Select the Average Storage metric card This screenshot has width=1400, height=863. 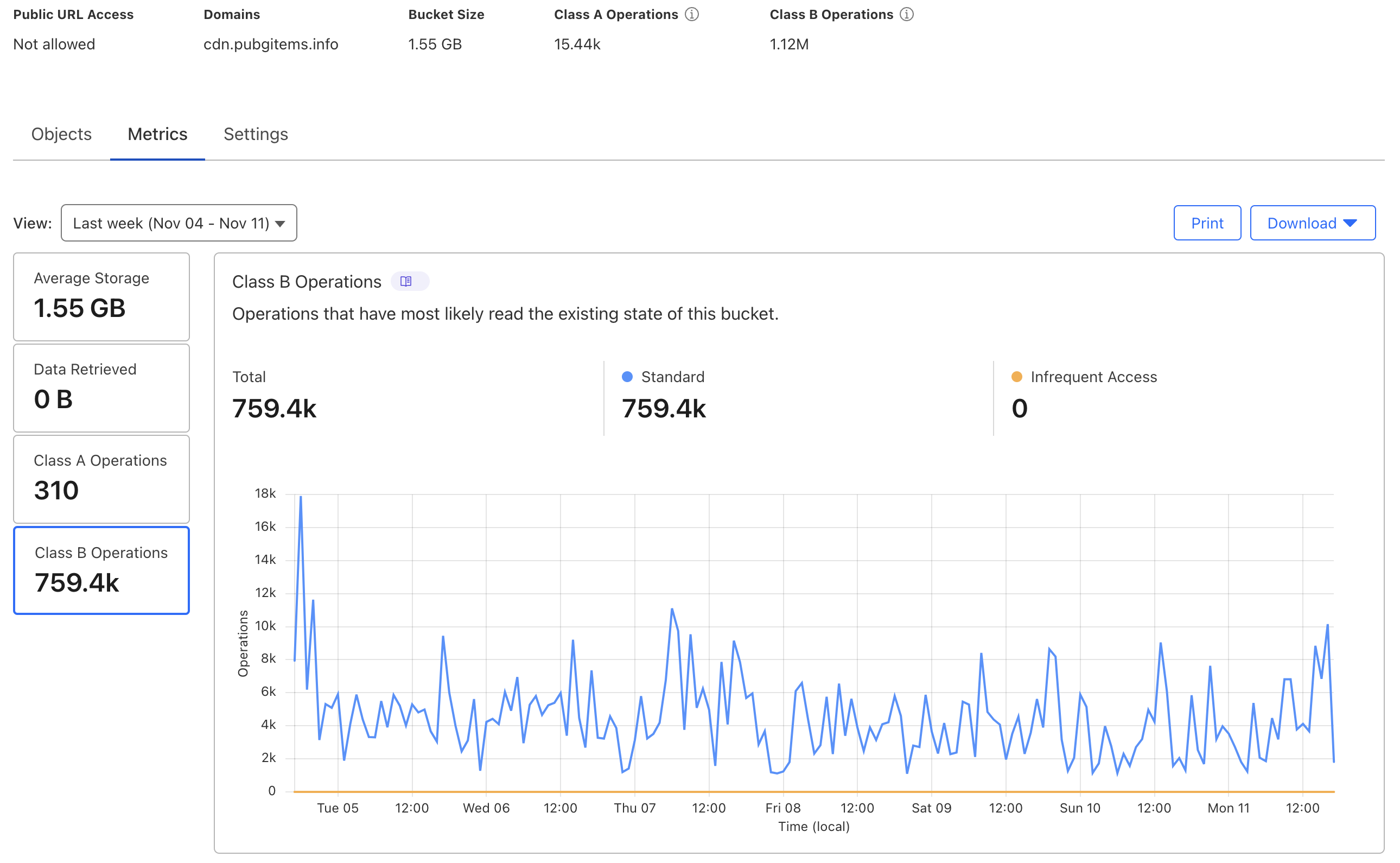[x=101, y=297]
